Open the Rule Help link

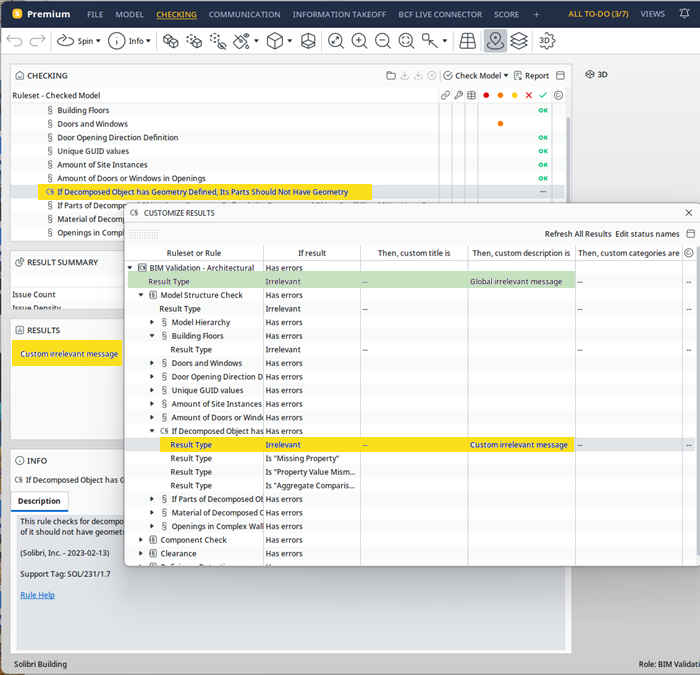click(x=38, y=595)
